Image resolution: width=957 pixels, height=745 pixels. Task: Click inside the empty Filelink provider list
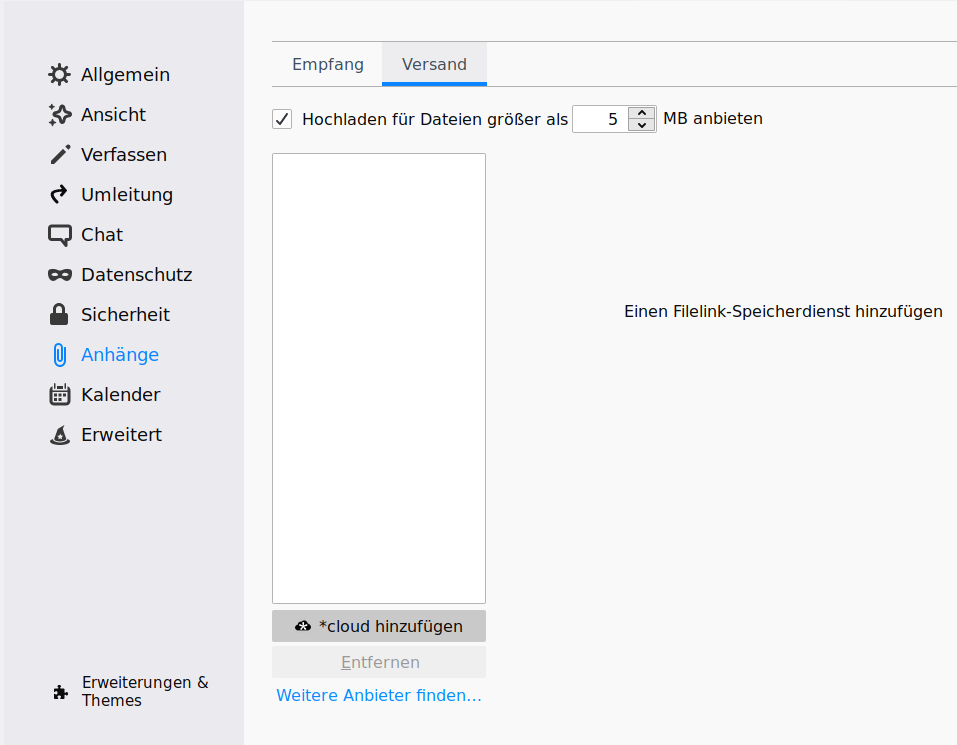coord(379,378)
